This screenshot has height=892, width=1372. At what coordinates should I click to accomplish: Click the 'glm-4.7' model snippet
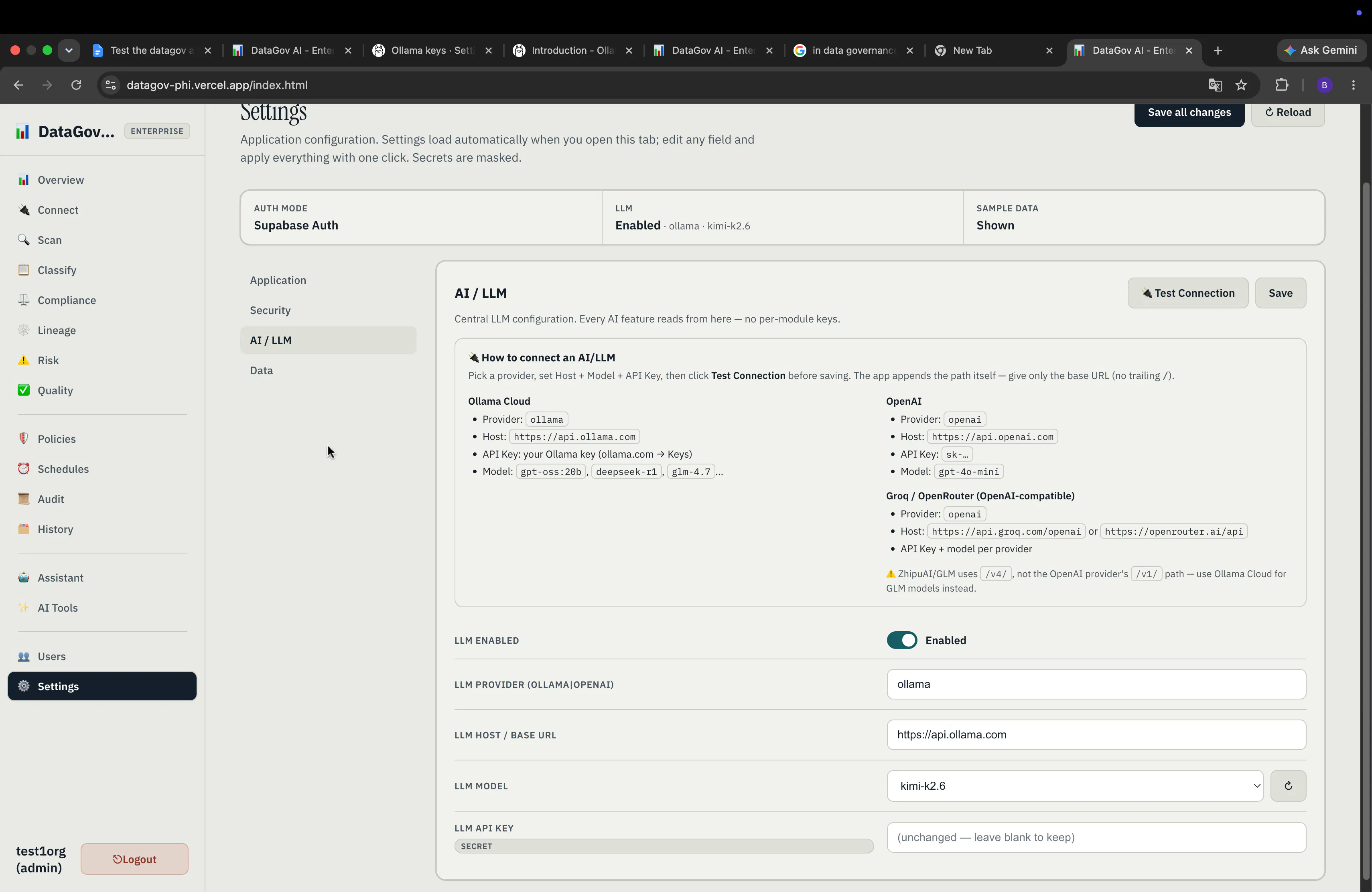point(690,471)
